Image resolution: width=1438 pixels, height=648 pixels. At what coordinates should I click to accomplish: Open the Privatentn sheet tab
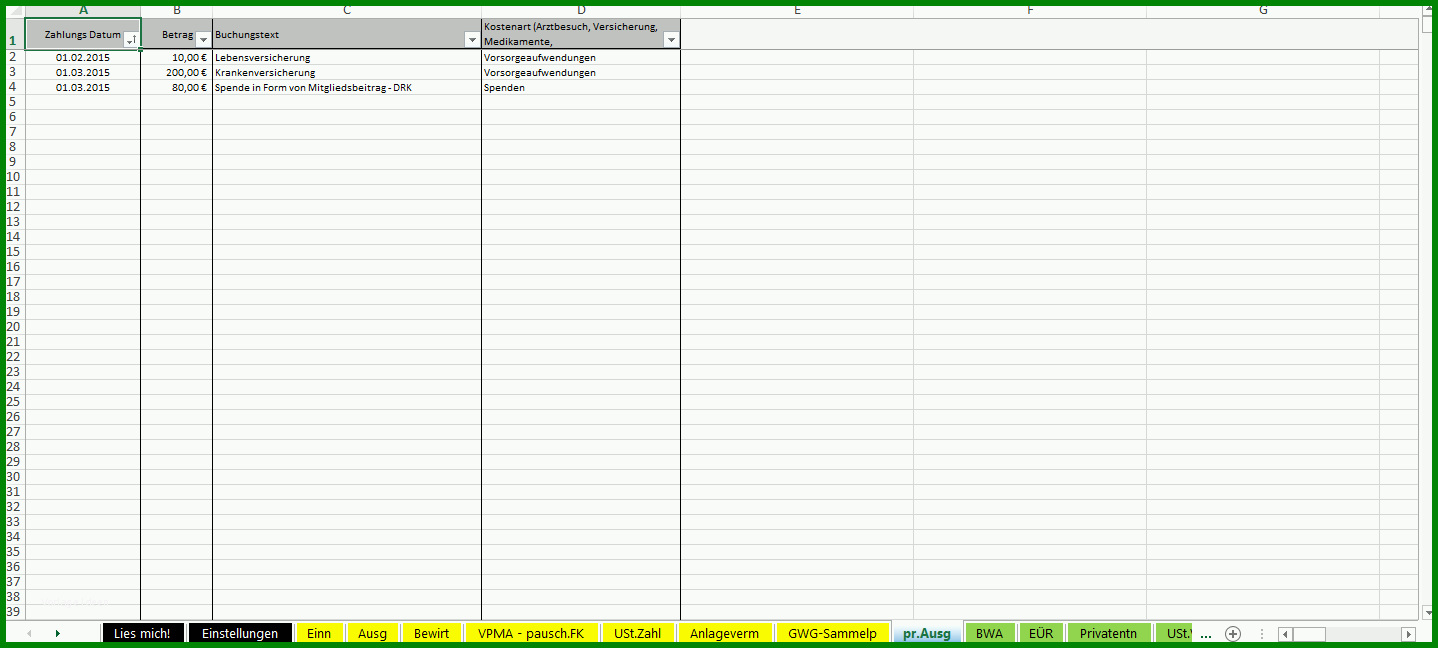1108,633
